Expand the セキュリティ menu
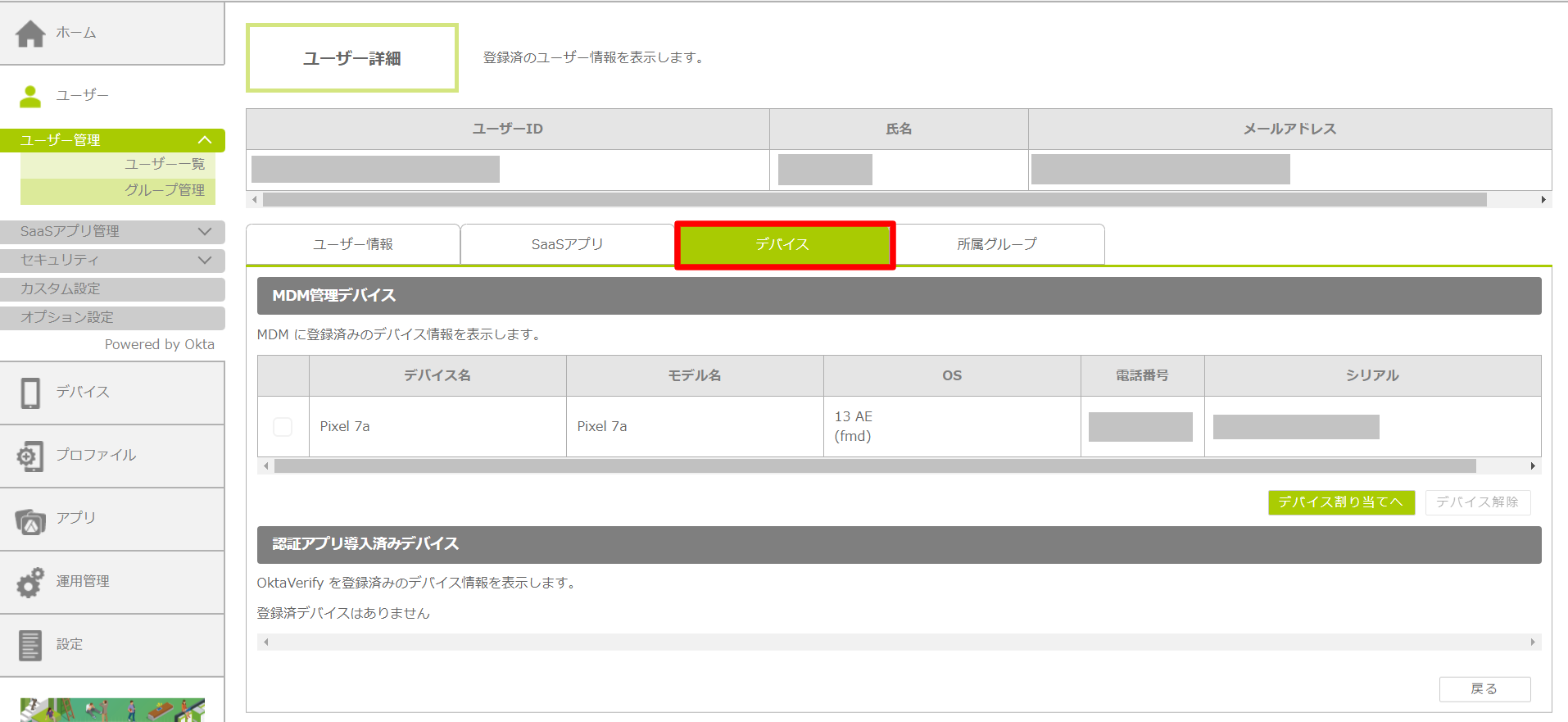The width and height of the screenshot is (1568, 722). (x=205, y=261)
